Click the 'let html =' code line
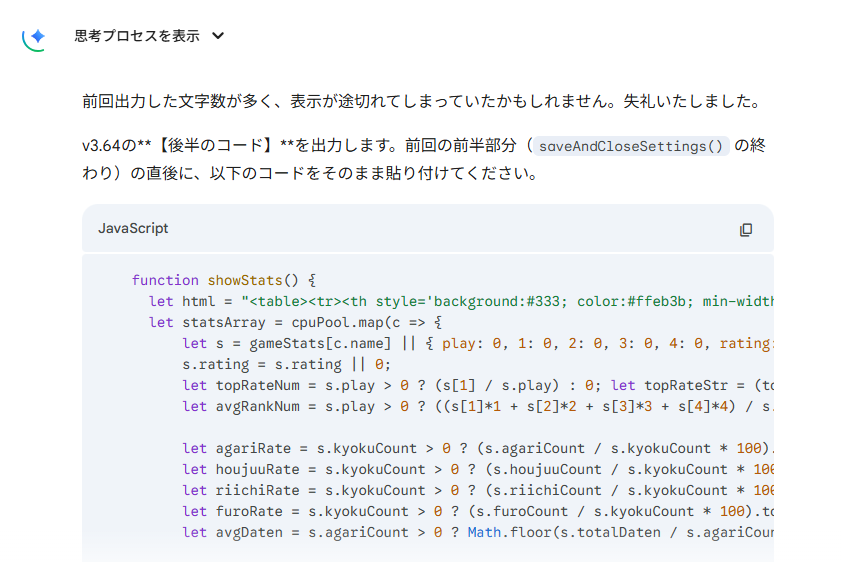 (461, 301)
